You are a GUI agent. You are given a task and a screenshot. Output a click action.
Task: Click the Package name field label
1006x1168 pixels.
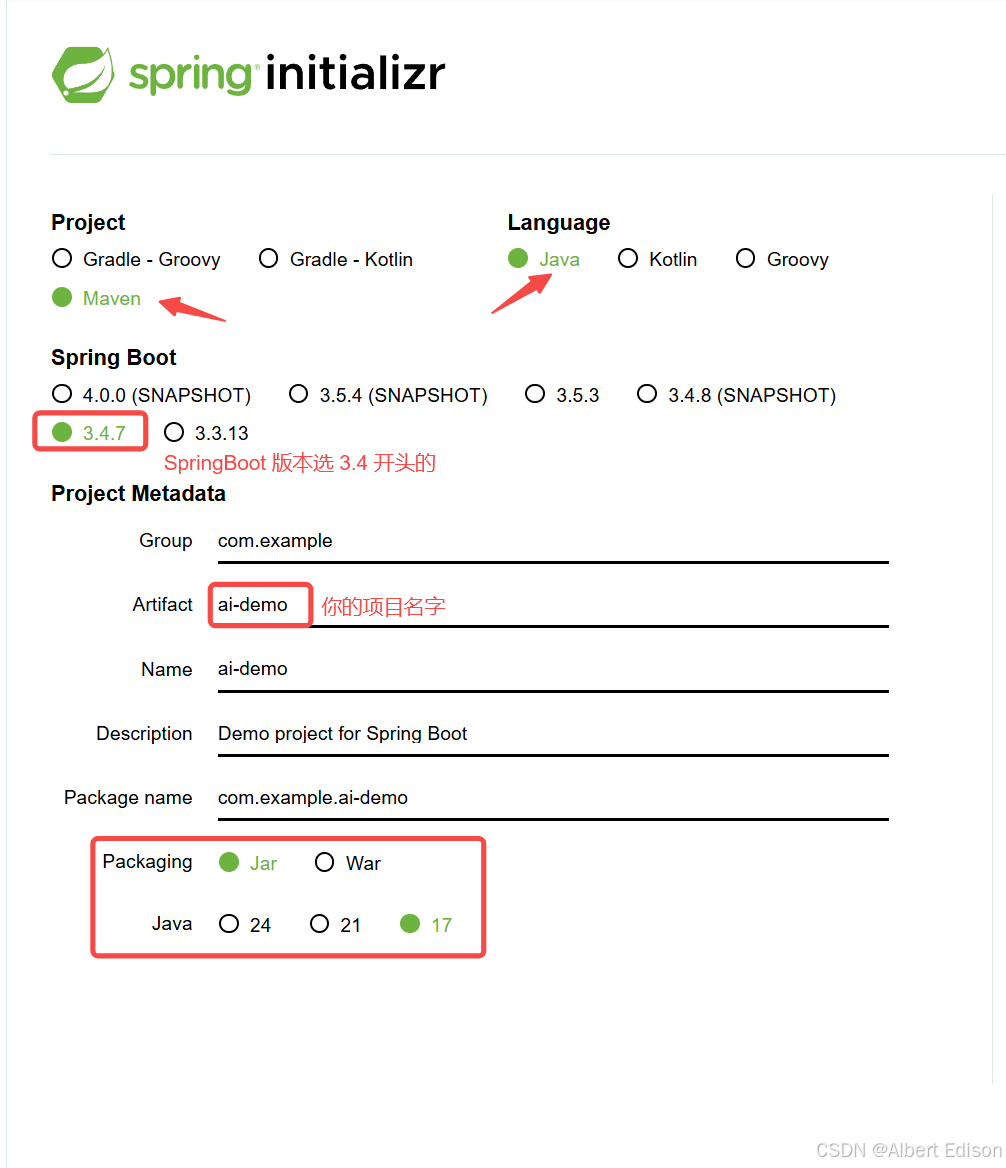pos(128,798)
